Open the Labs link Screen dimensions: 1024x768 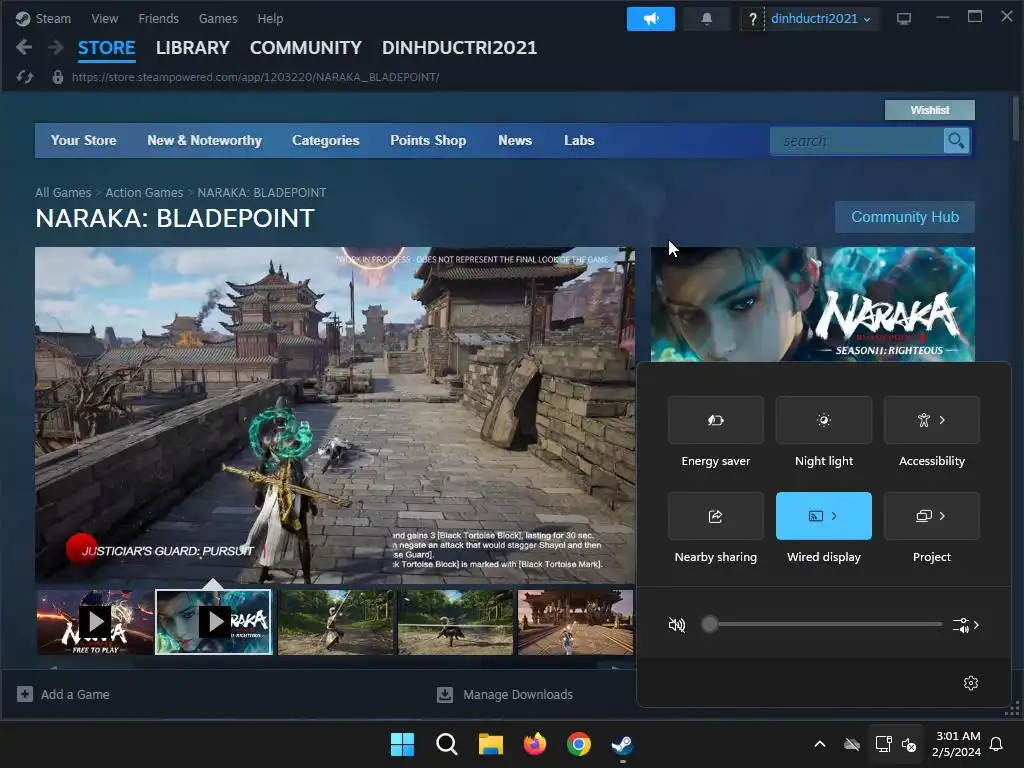click(x=579, y=140)
